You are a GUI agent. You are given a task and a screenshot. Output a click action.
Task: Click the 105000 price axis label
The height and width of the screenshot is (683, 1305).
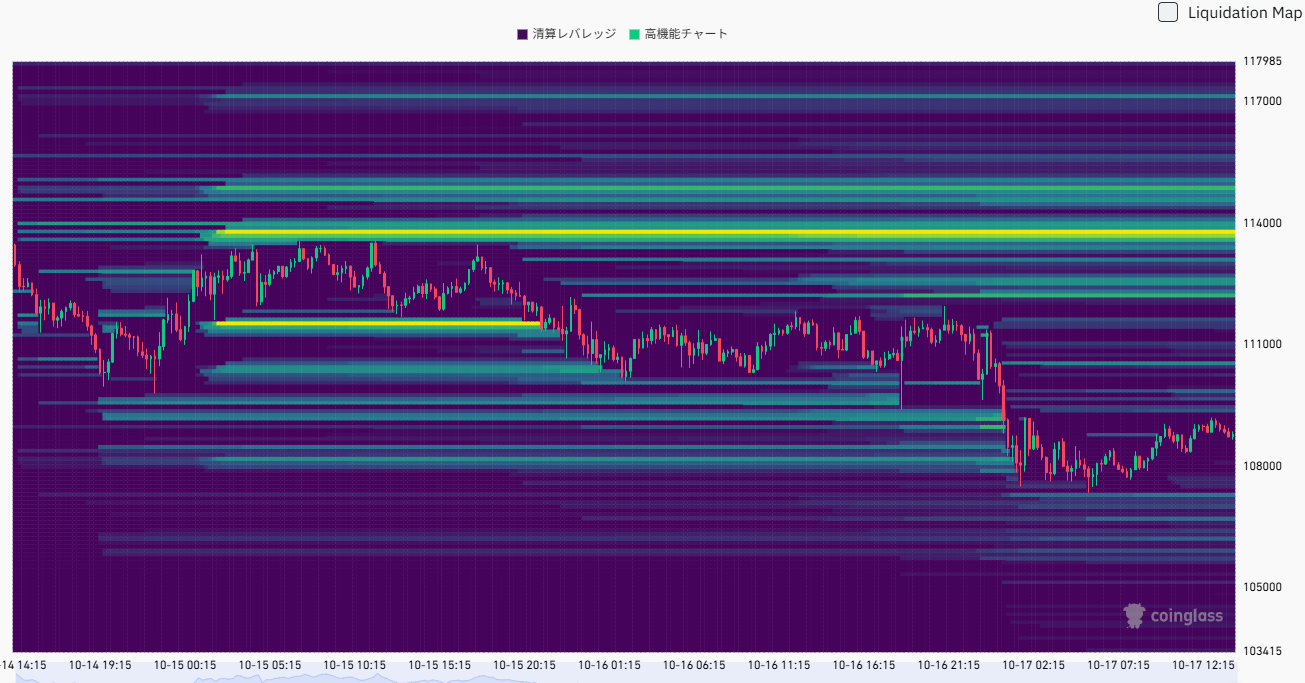pos(1262,587)
